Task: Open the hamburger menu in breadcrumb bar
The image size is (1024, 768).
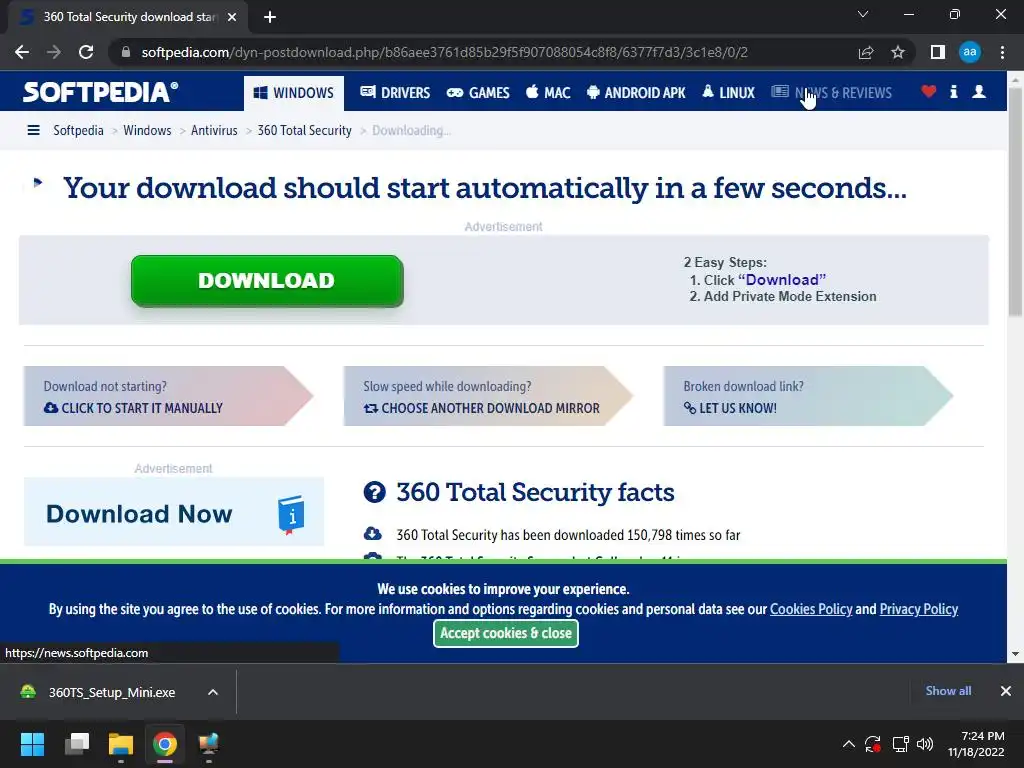Action: pos(33,131)
